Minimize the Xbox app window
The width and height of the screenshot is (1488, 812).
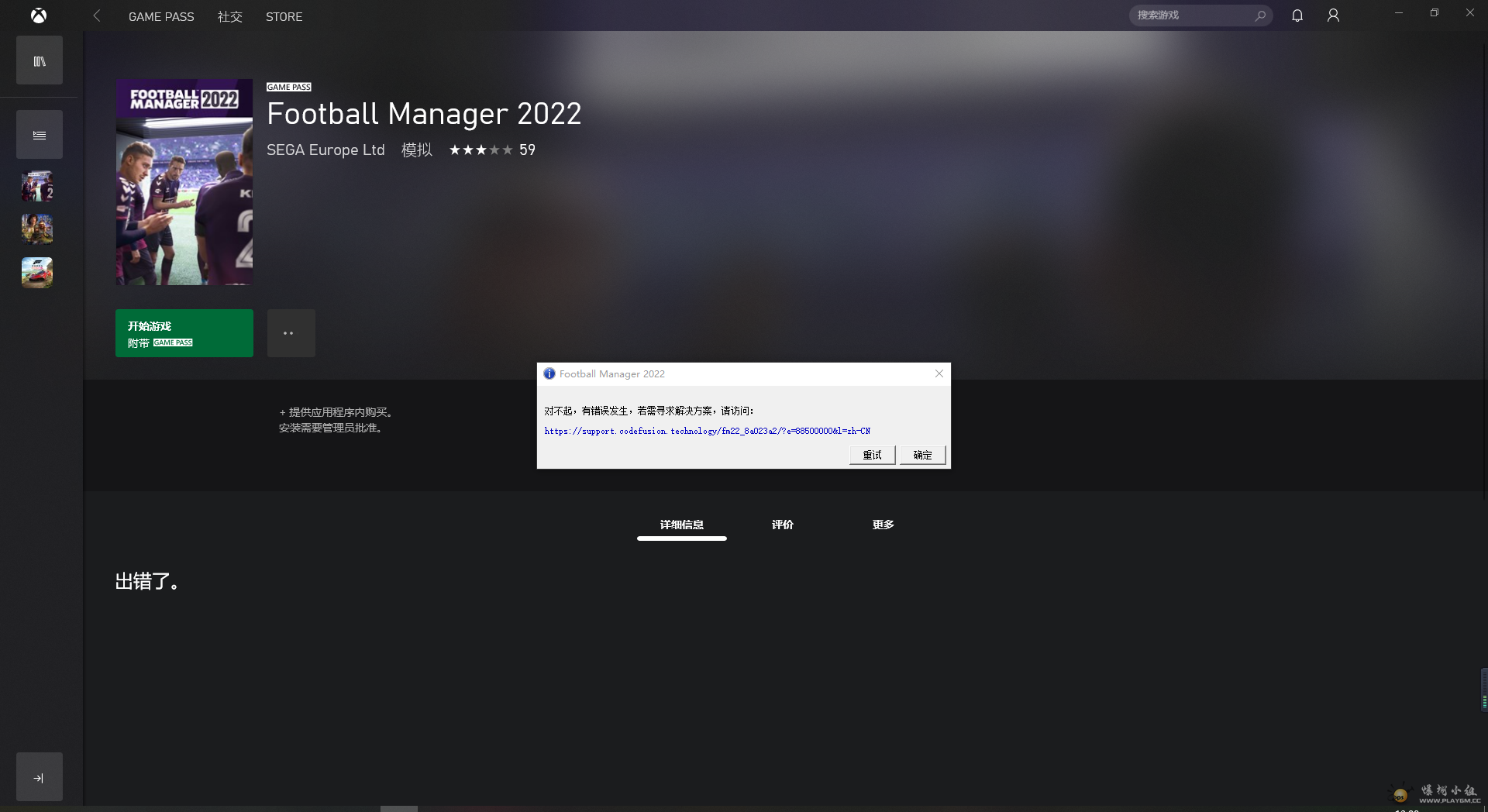pyautogui.click(x=1399, y=12)
